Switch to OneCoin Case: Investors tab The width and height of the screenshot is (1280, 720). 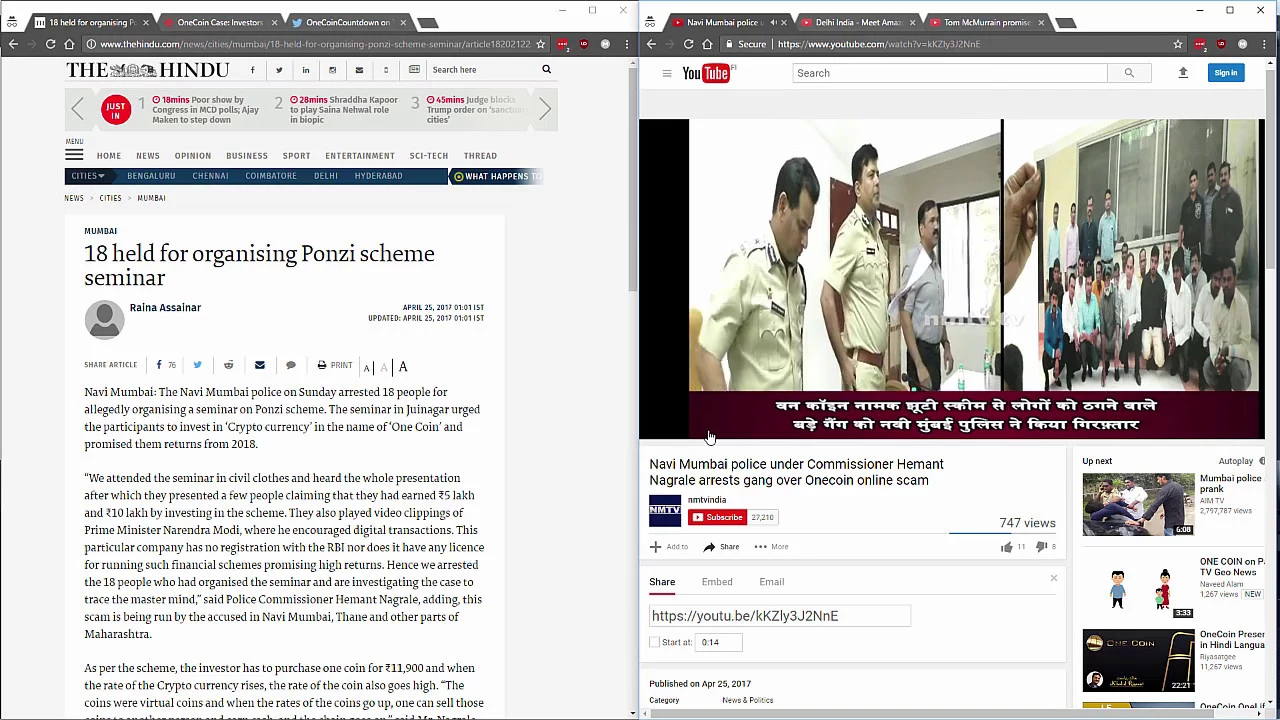[x=218, y=22]
